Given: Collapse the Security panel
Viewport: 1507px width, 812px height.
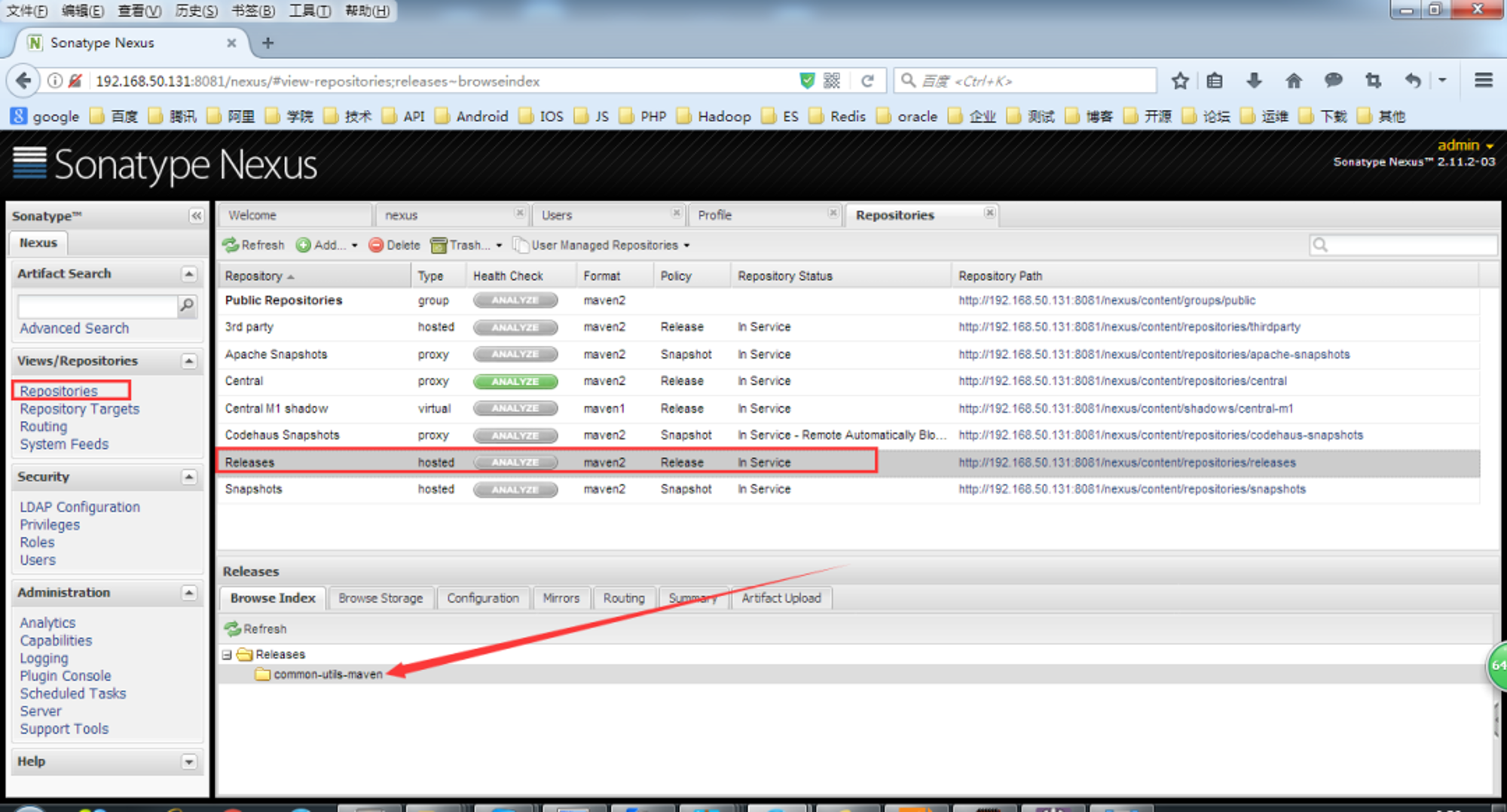Looking at the screenshot, I should pyautogui.click(x=189, y=477).
